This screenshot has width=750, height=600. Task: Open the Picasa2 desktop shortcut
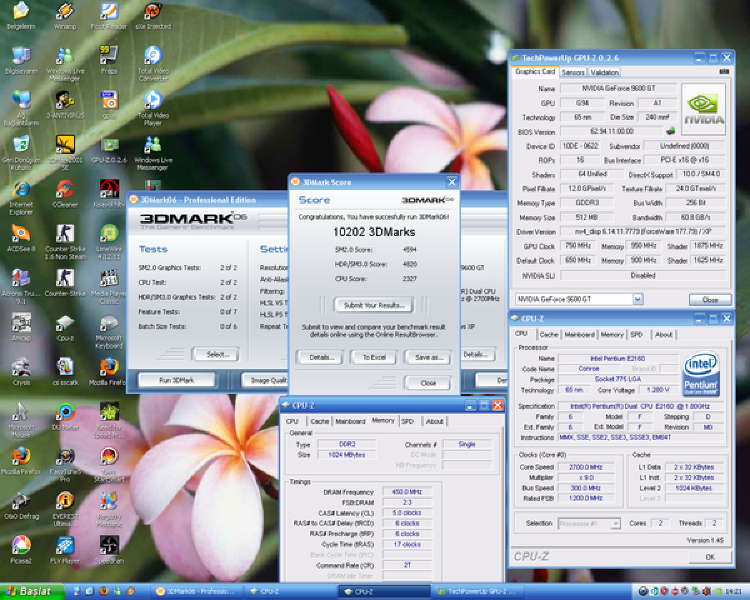[21, 550]
